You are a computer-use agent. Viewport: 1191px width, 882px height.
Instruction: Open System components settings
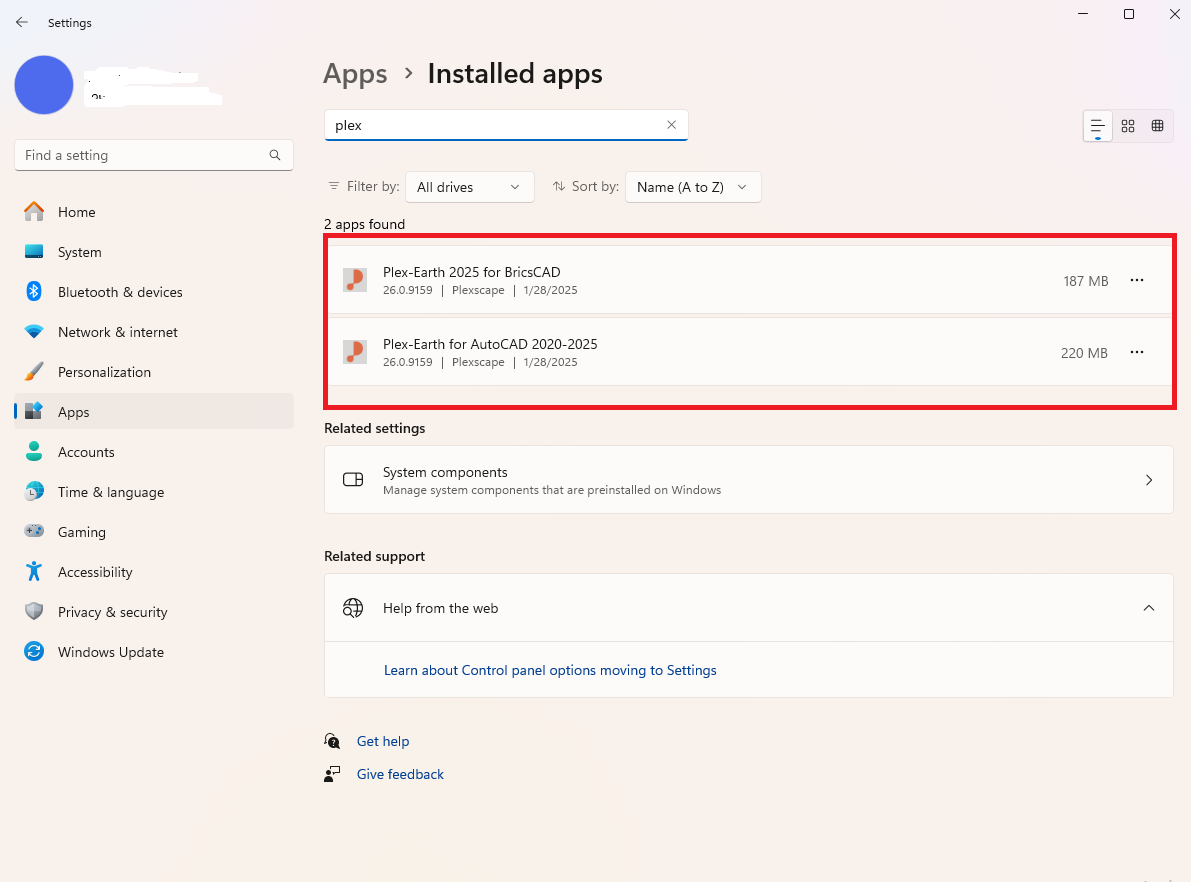point(748,479)
